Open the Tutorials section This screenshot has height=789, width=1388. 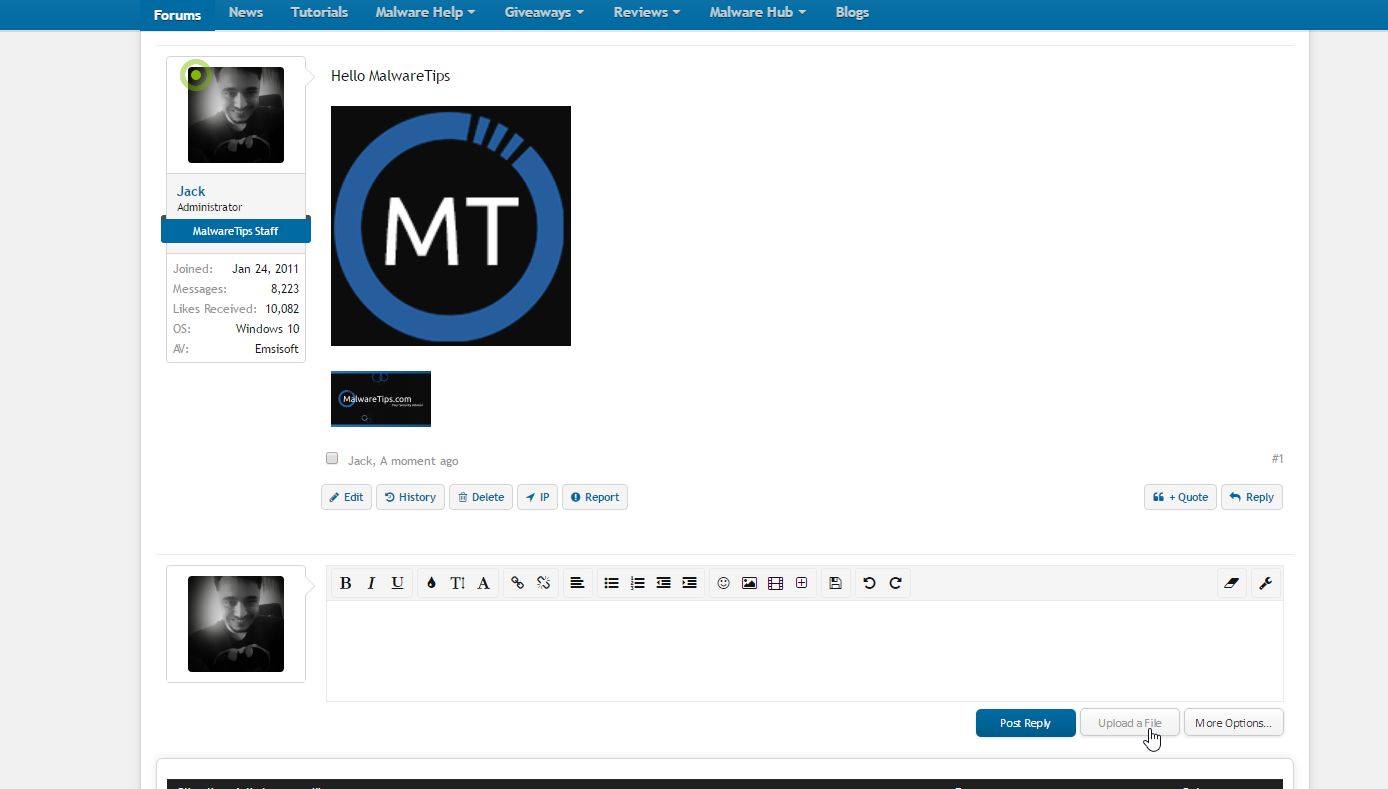[x=319, y=12]
